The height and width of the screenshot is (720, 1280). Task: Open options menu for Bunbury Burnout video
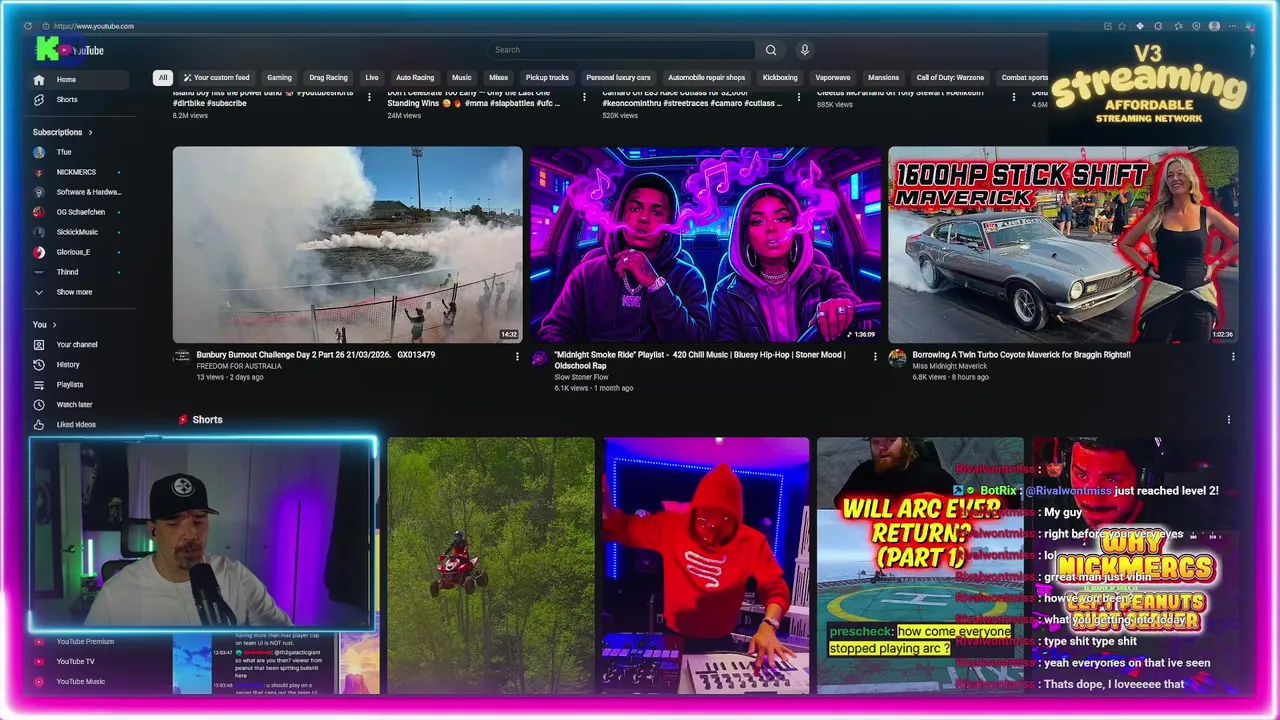[x=517, y=357]
